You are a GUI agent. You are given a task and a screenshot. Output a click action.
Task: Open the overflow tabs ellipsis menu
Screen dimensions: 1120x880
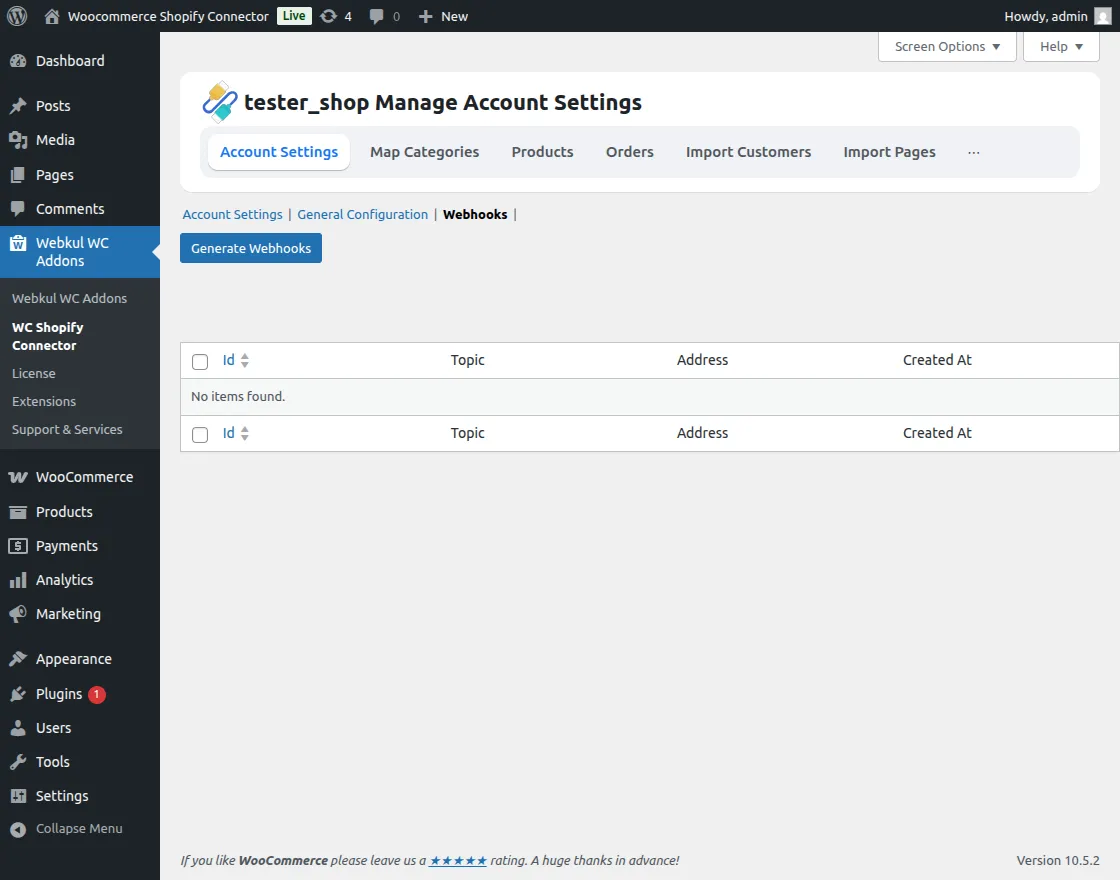[x=974, y=151]
